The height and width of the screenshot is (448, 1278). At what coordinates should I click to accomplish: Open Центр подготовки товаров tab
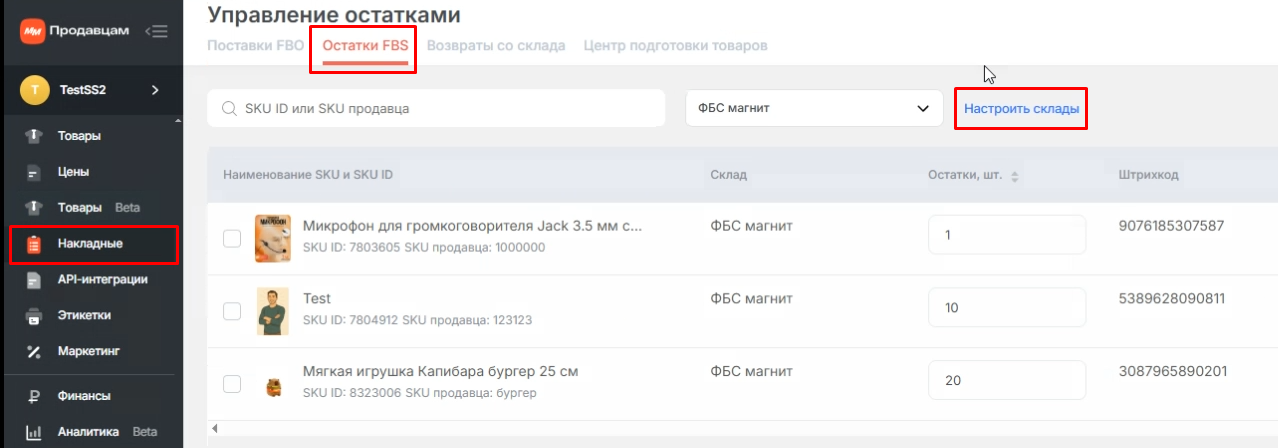click(x=675, y=46)
